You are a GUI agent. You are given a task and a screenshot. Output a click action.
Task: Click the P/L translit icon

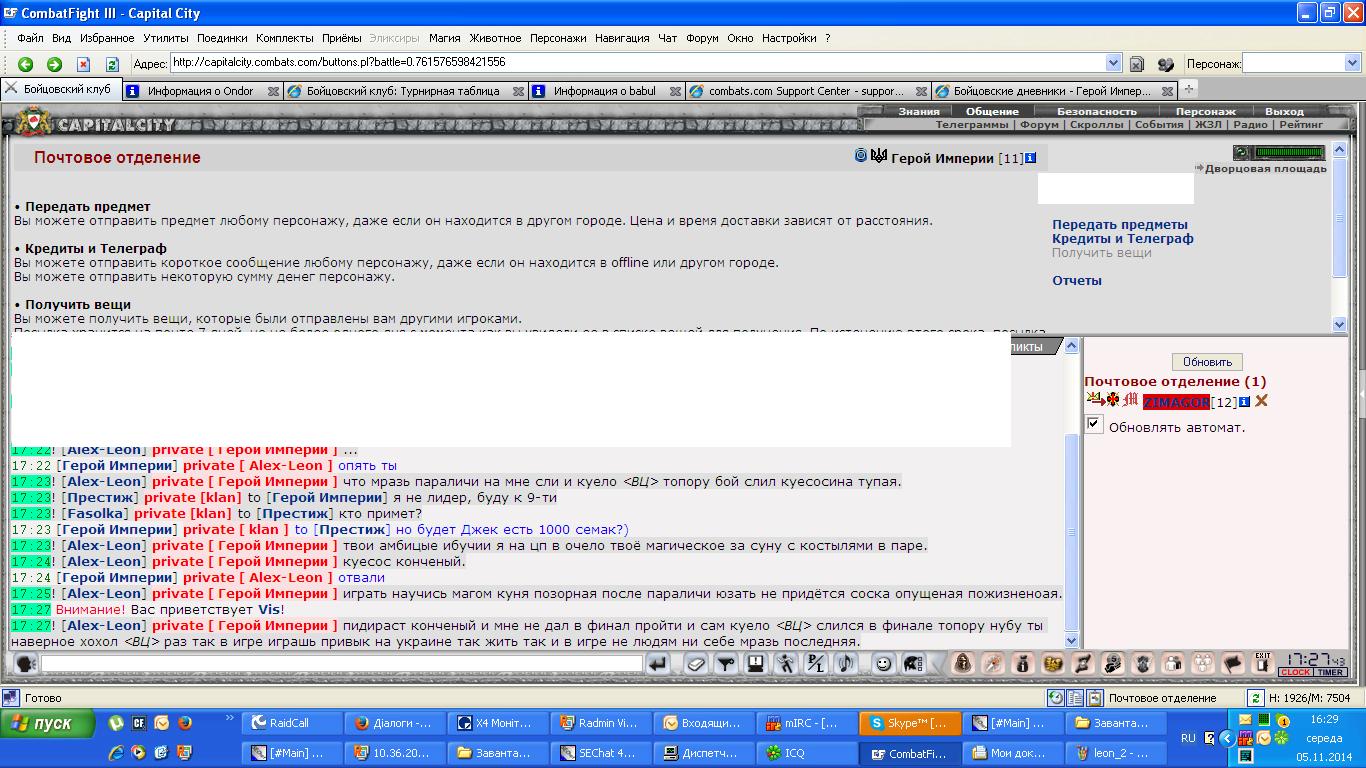tap(816, 663)
